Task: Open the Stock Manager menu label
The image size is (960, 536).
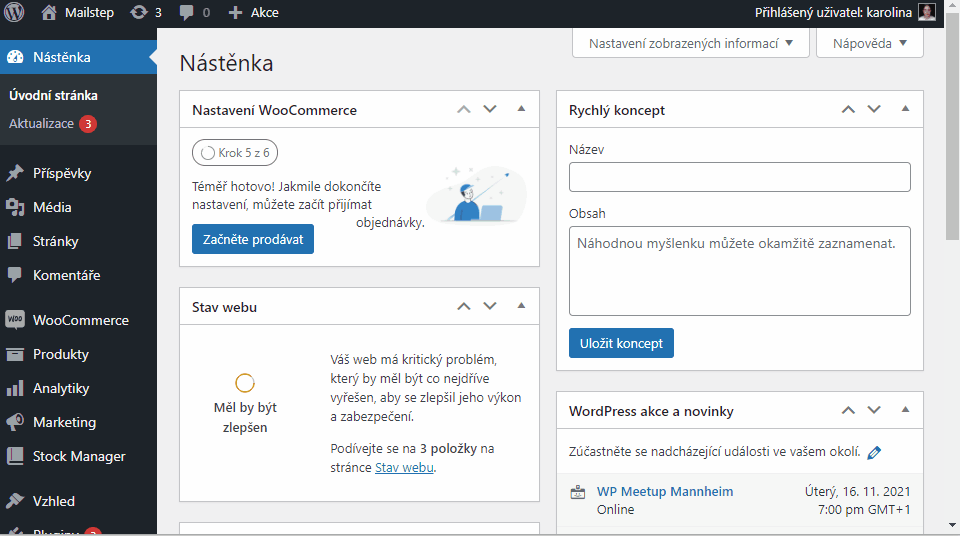Action: click(x=79, y=456)
